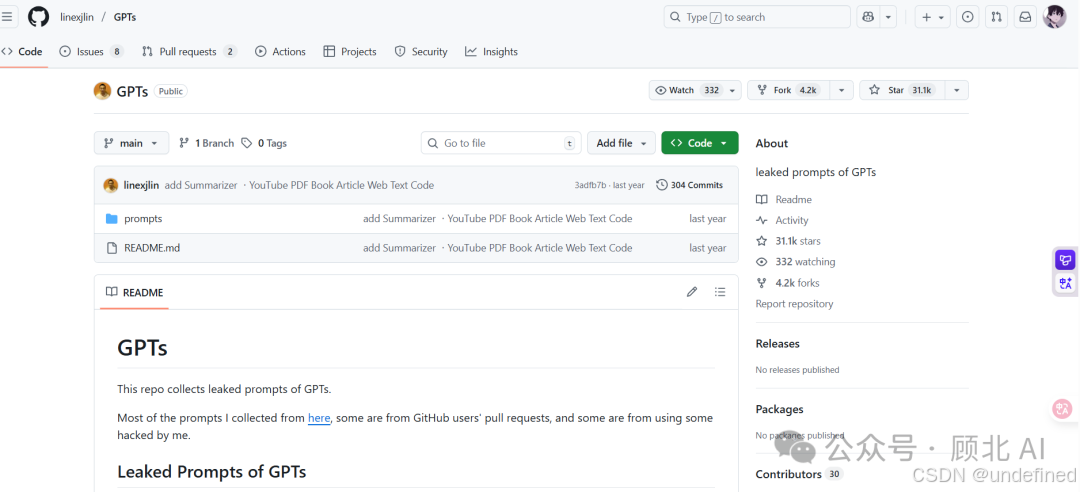This screenshot has height=492, width=1080.
Task: Open the linexjlin commit author link
Action: pos(141,185)
